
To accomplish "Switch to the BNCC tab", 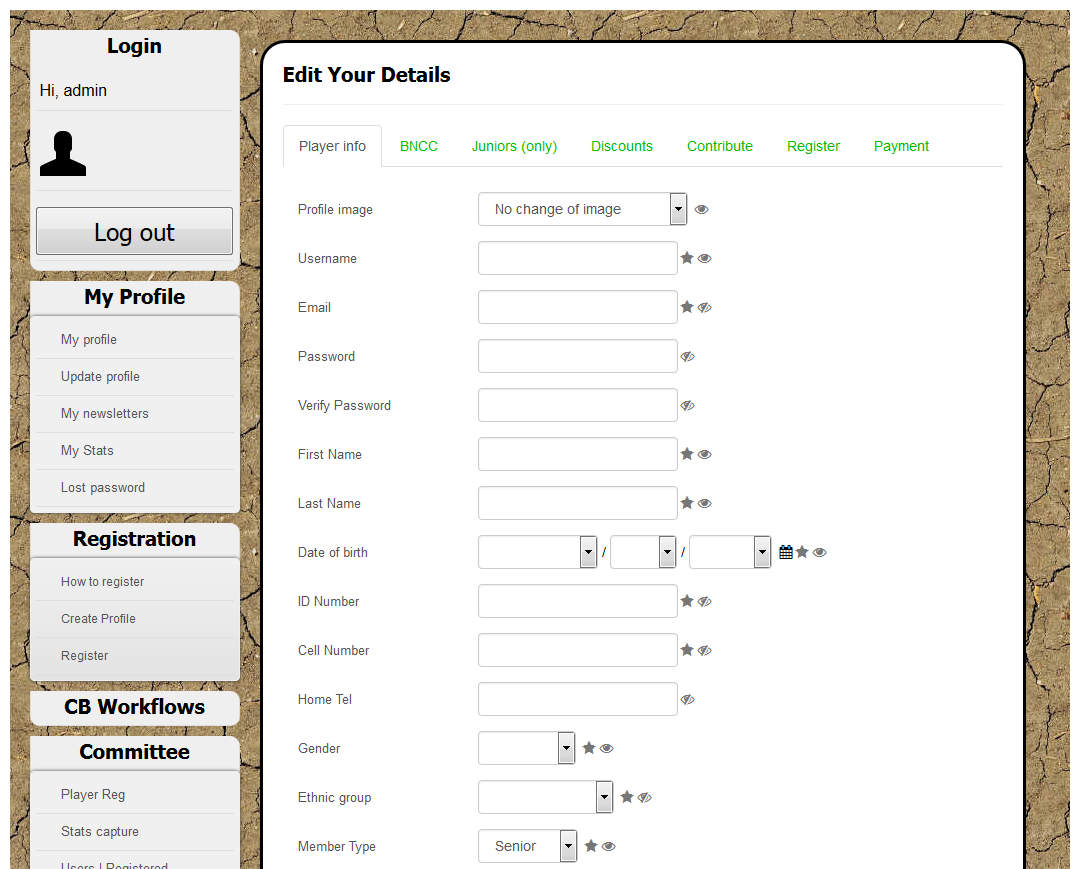I will tap(419, 146).
